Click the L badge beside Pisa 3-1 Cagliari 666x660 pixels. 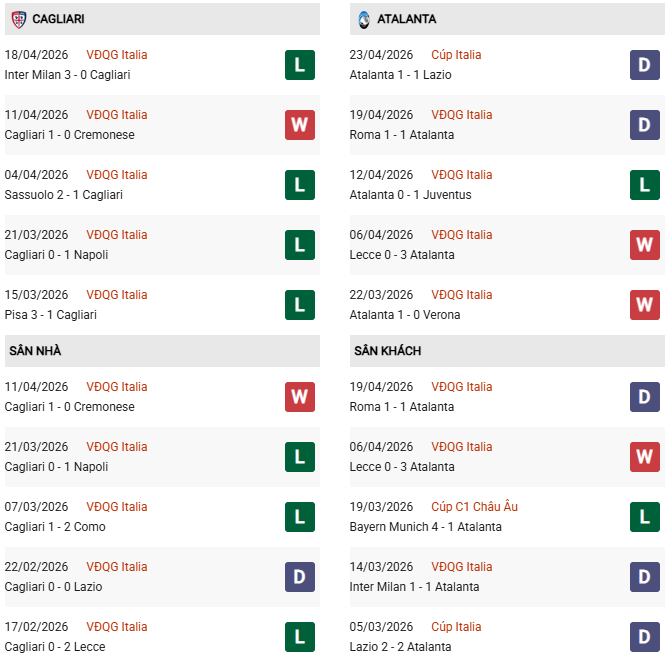[x=300, y=305]
